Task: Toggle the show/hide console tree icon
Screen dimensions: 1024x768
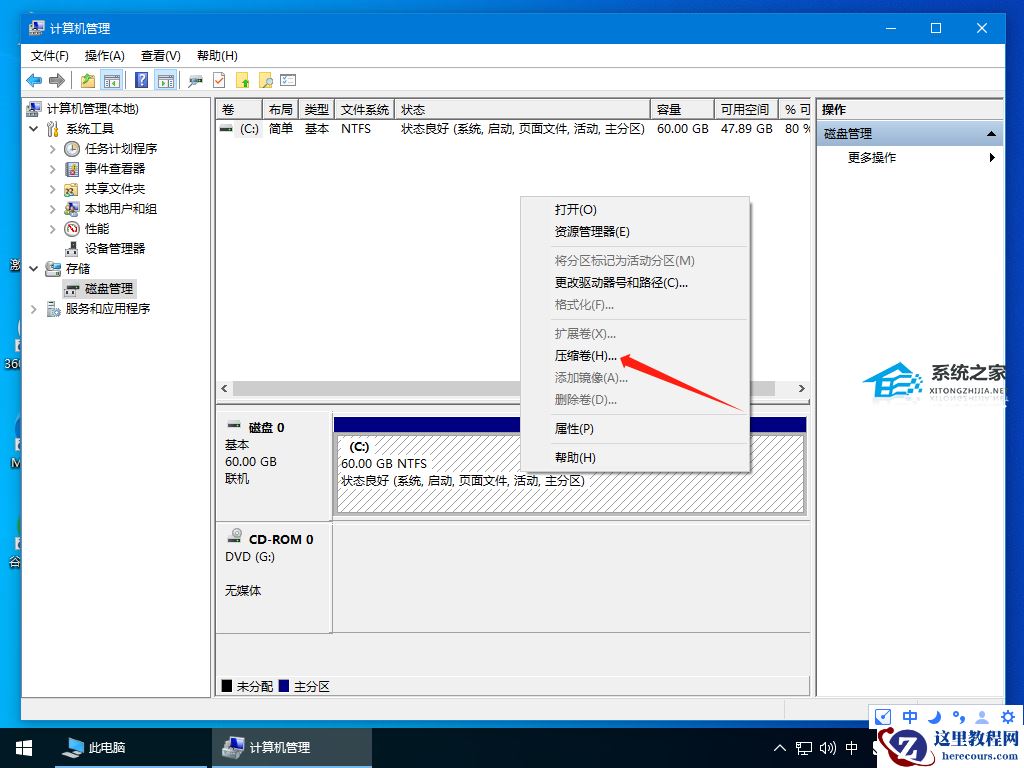Action: click(112, 80)
